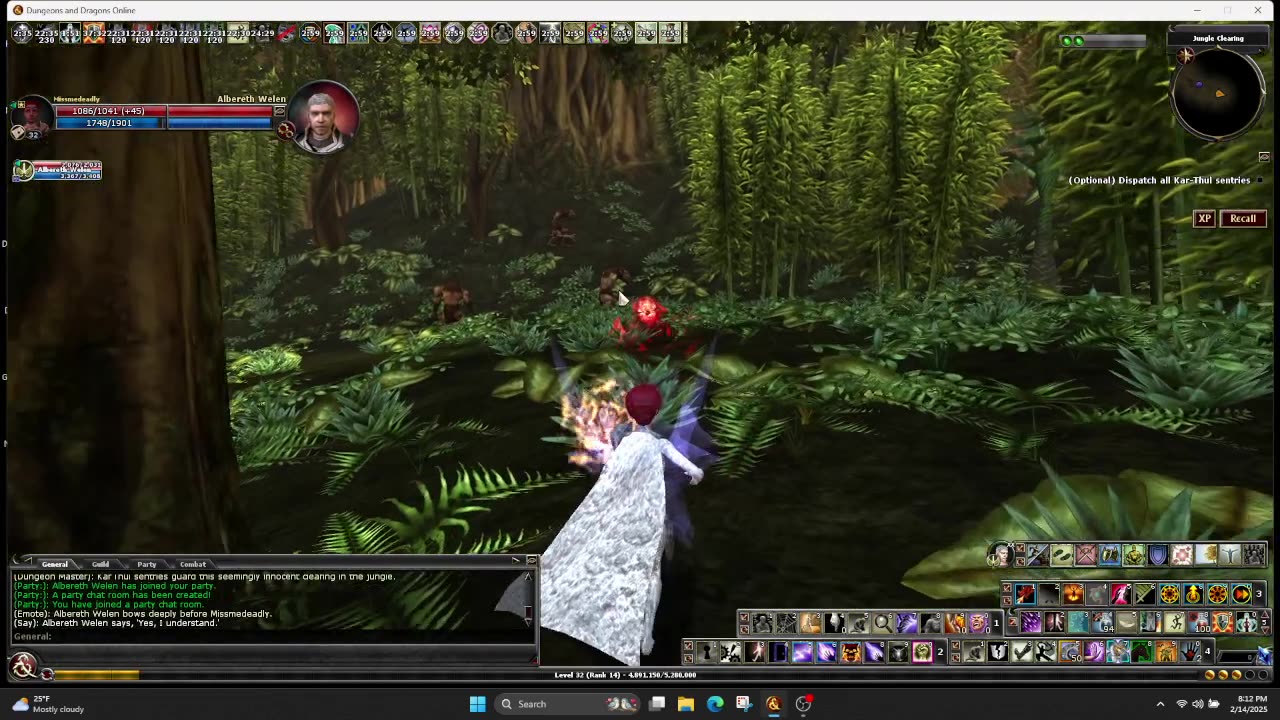Summon the horse mount icon on hotbar 4
The image size is (1280, 720).
pos(1142,652)
